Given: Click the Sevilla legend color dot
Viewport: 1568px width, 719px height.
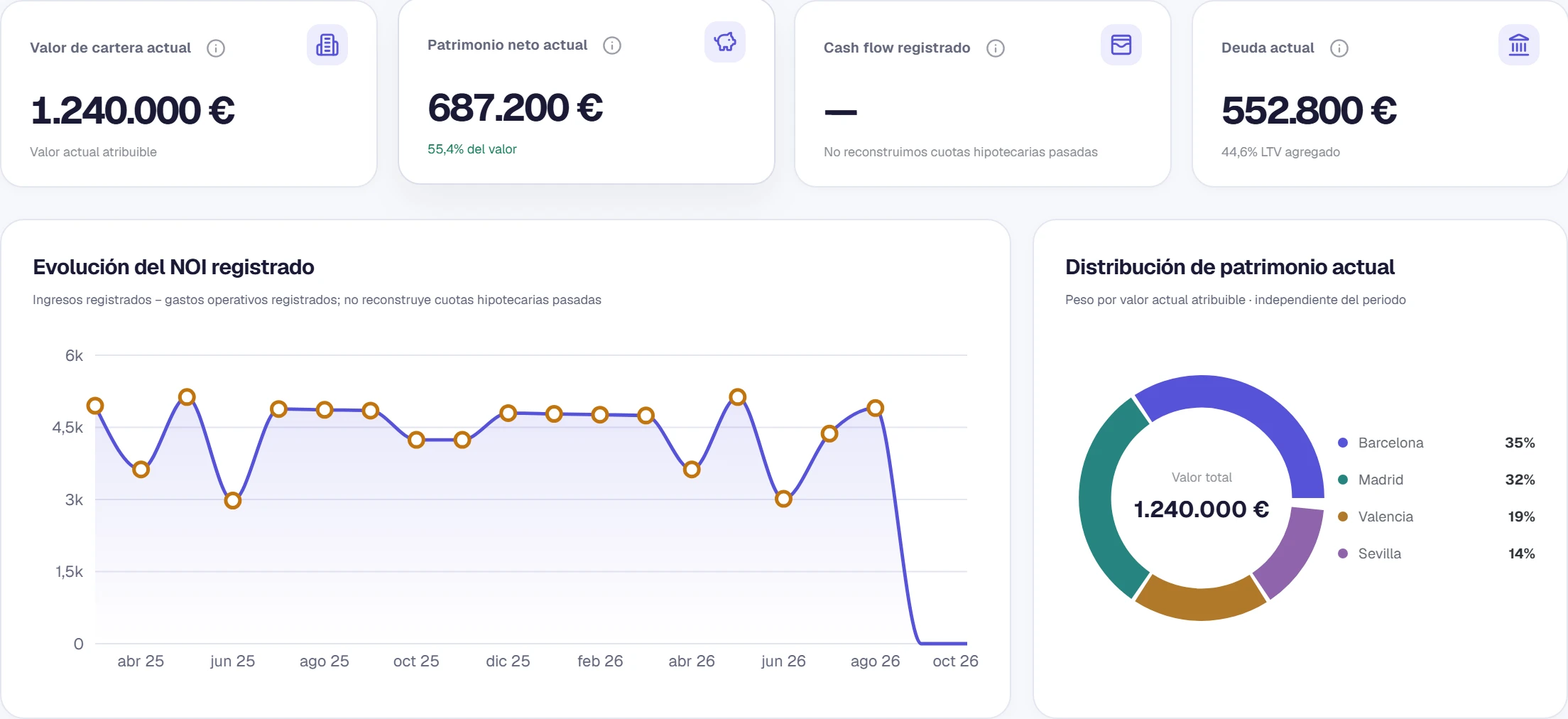Looking at the screenshot, I should coord(1343,553).
